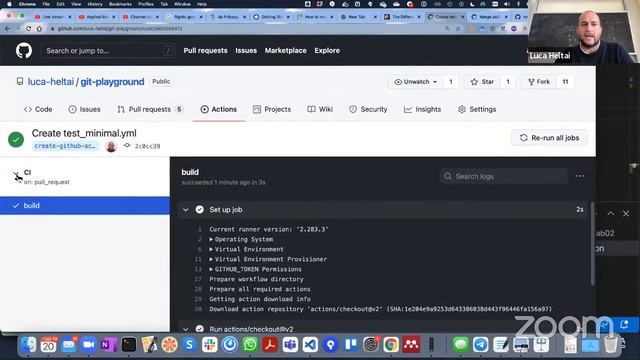
Task: Switch to the Code tab
Action: pos(38,109)
